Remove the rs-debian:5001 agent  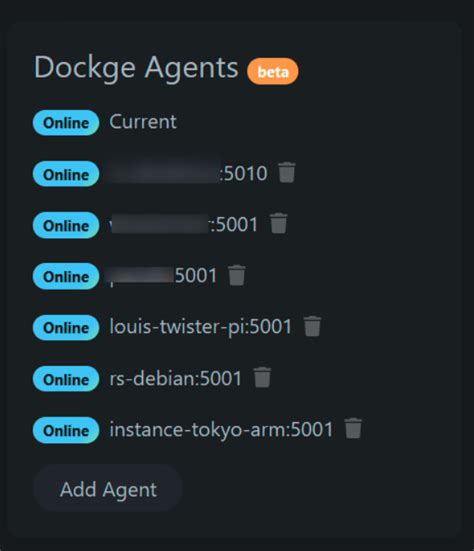(262, 377)
